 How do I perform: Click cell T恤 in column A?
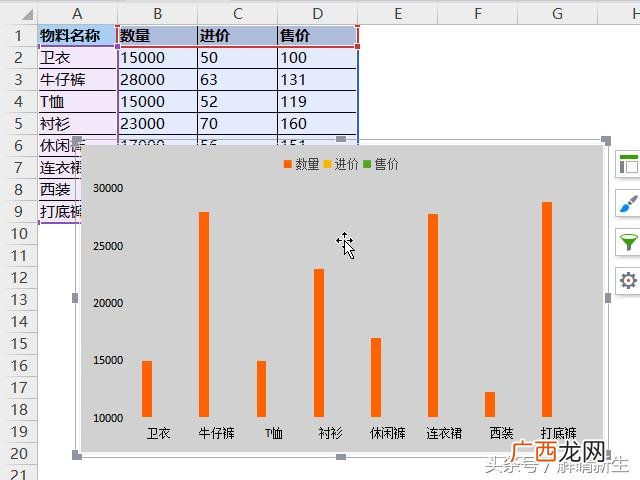[x=77, y=102]
